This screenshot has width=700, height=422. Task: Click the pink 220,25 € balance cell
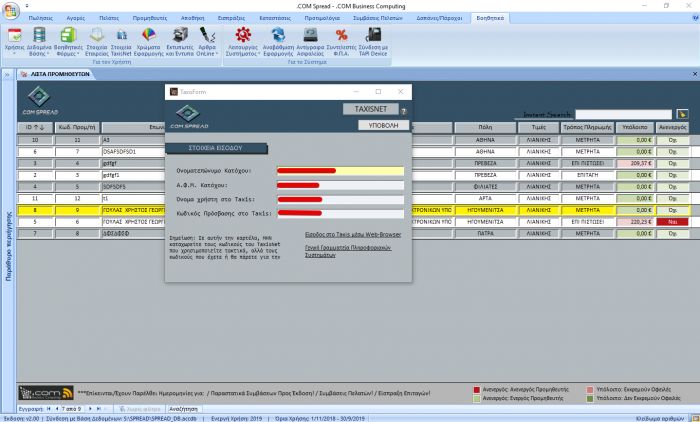(x=634, y=221)
